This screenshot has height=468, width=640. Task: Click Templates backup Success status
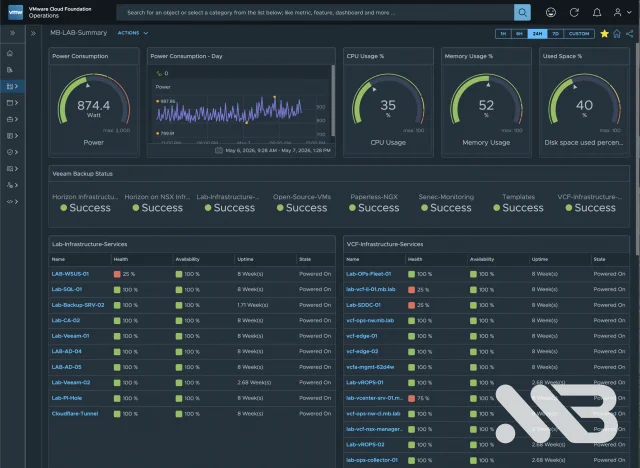(x=518, y=208)
